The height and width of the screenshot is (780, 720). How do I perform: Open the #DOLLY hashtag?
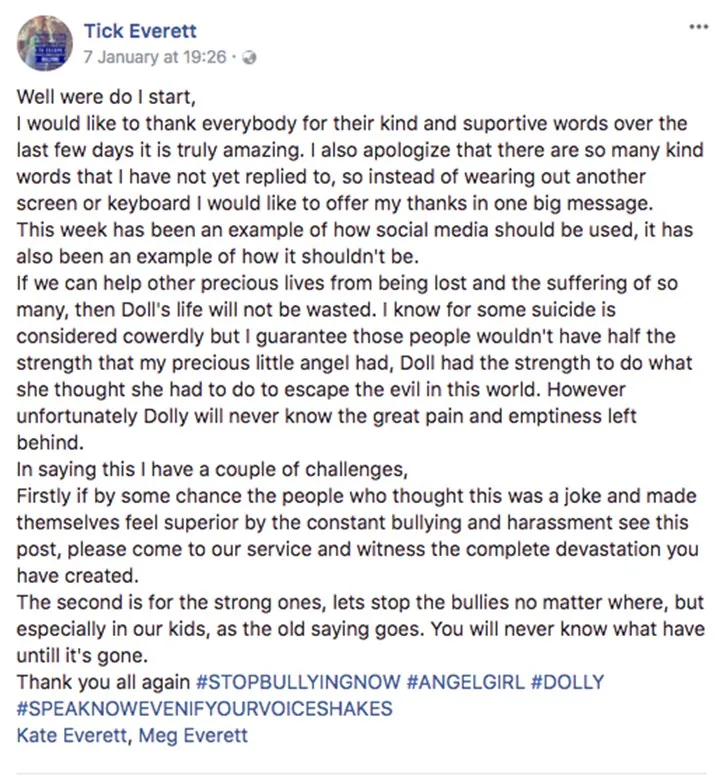567,682
